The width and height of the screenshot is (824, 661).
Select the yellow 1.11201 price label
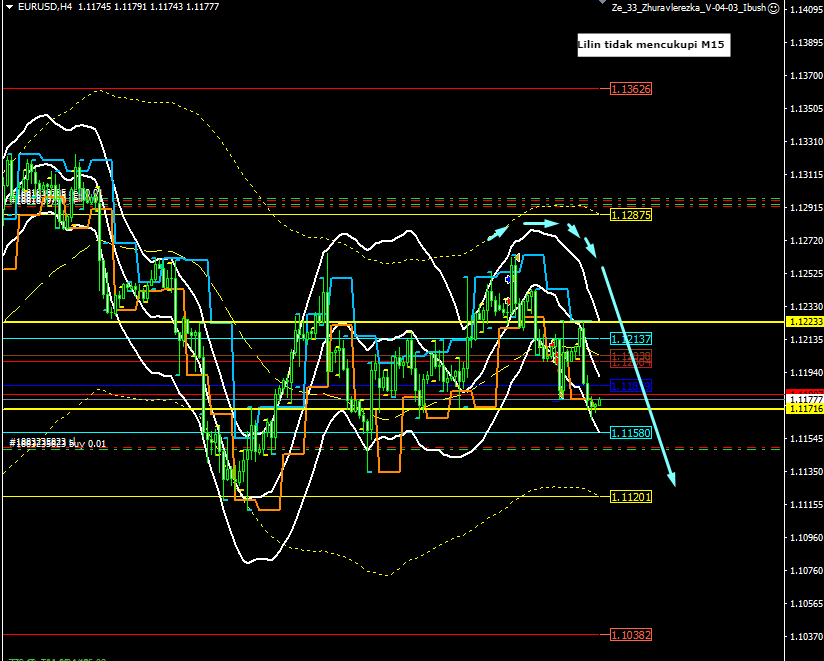(x=631, y=497)
